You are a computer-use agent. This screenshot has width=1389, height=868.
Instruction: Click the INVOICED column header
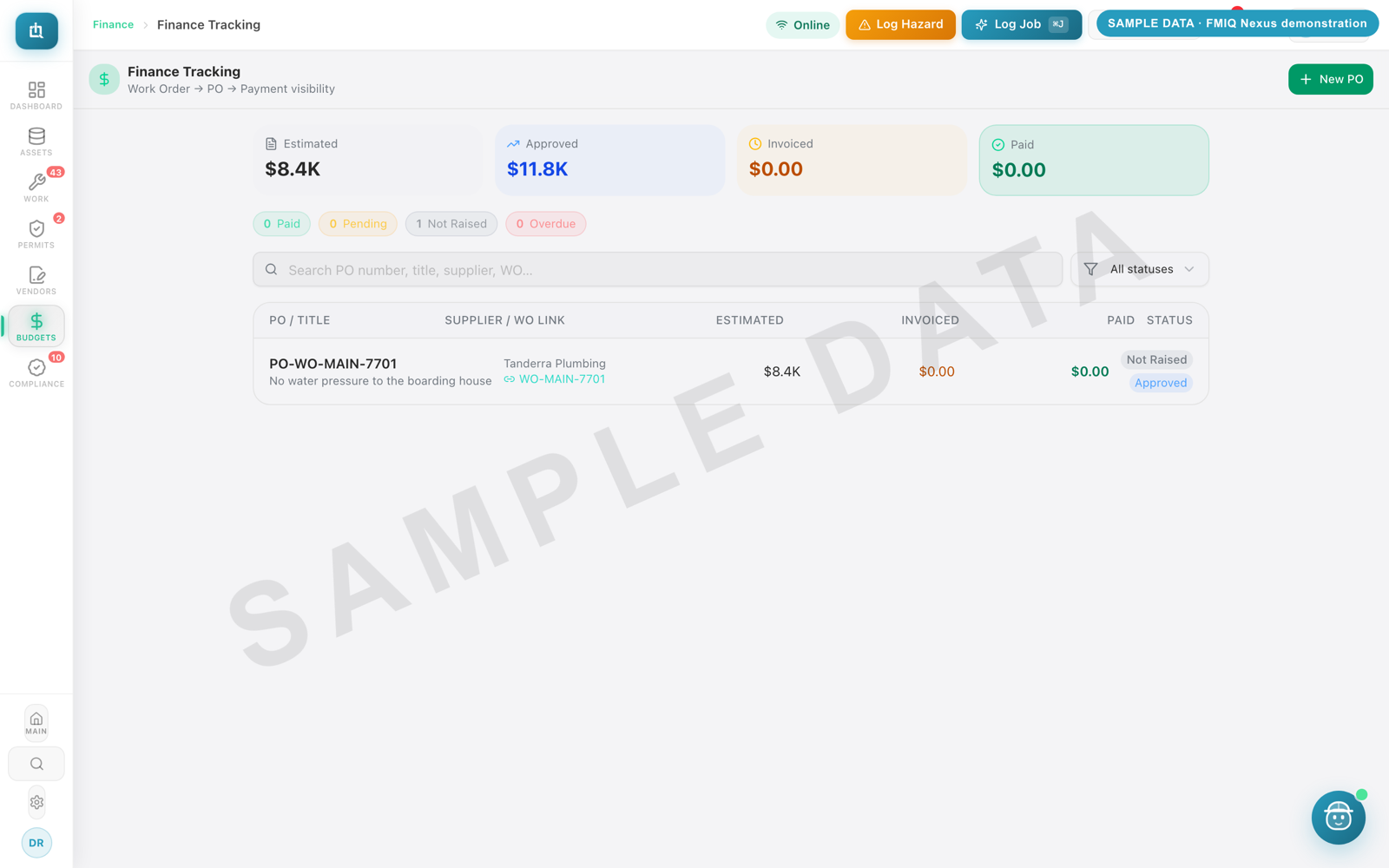[930, 320]
